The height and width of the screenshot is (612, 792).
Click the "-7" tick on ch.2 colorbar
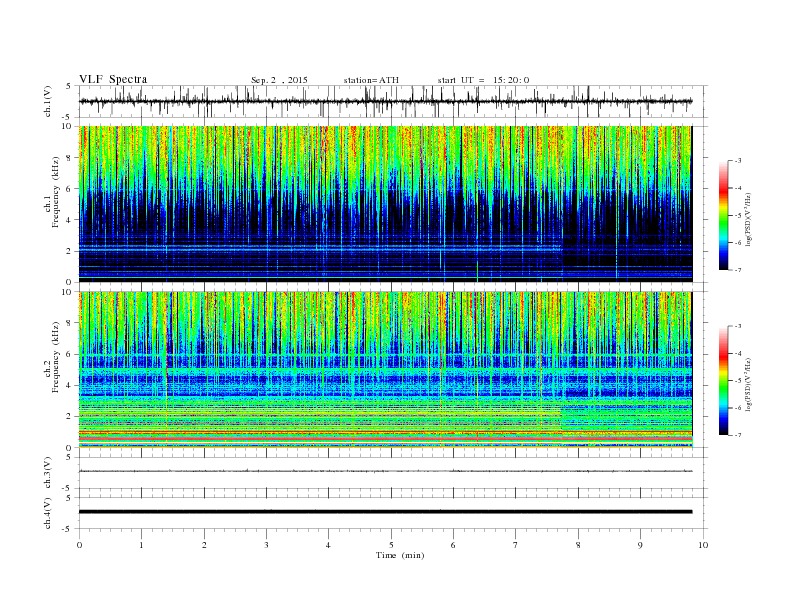point(737,435)
